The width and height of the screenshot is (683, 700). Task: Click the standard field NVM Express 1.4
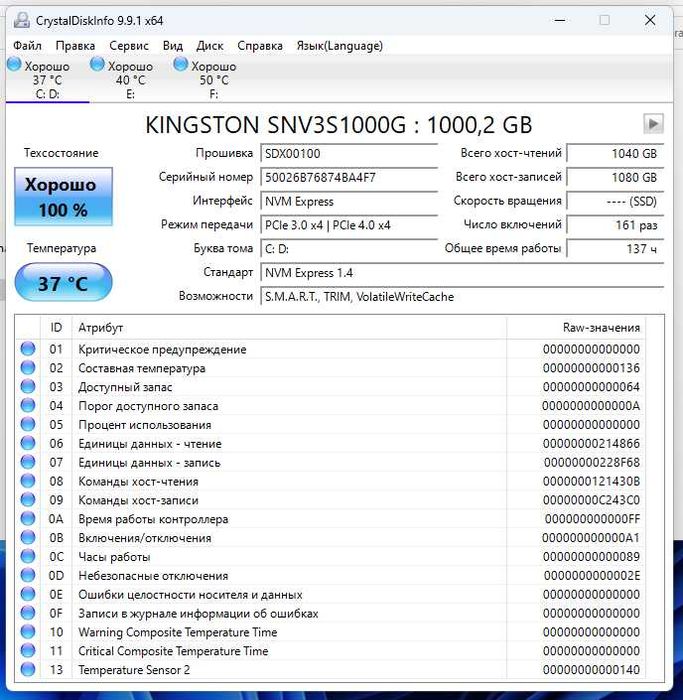[x=462, y=273]
